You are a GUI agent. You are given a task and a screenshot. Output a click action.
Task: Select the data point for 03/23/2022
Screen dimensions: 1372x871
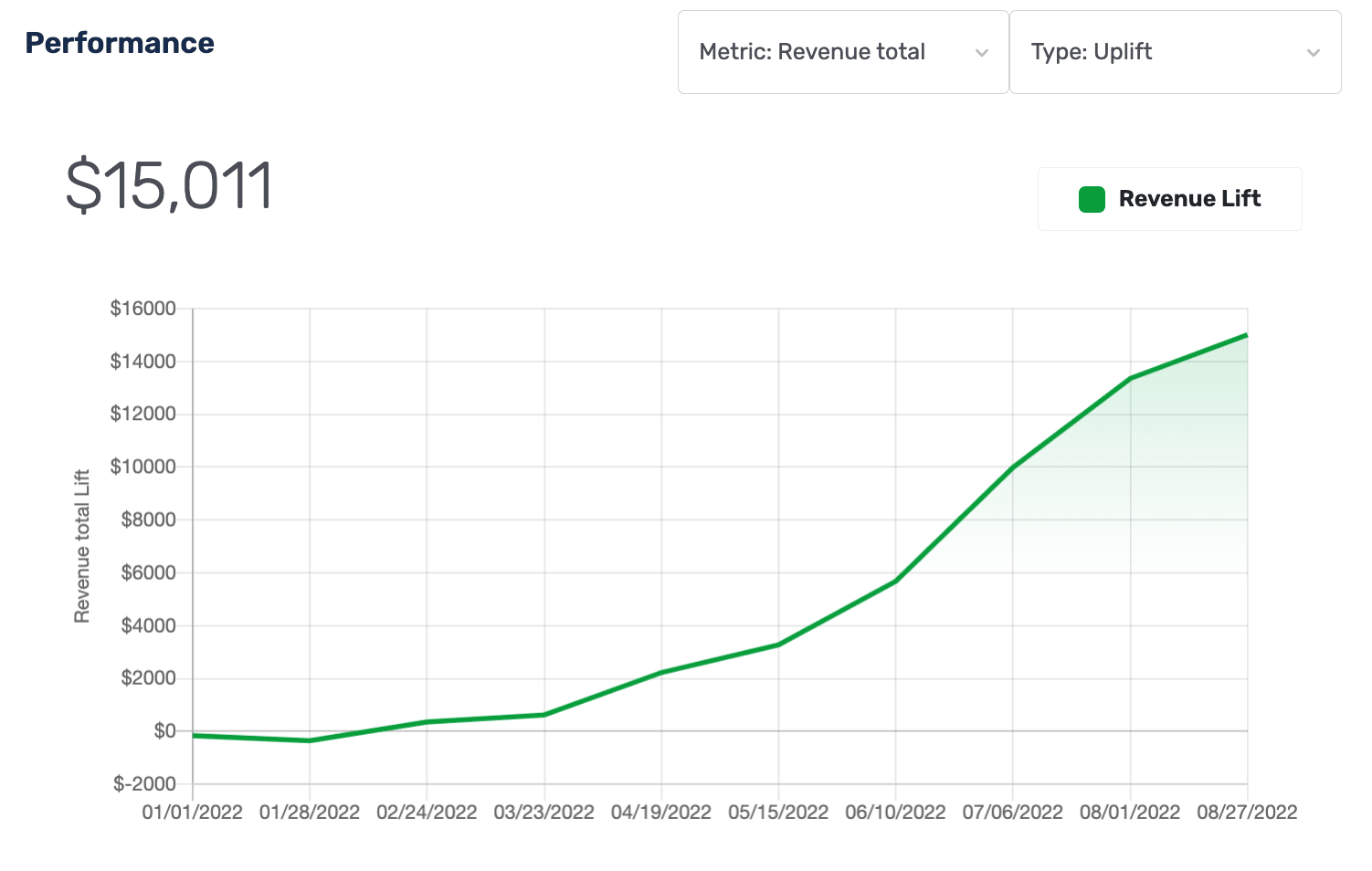[544, 715]
